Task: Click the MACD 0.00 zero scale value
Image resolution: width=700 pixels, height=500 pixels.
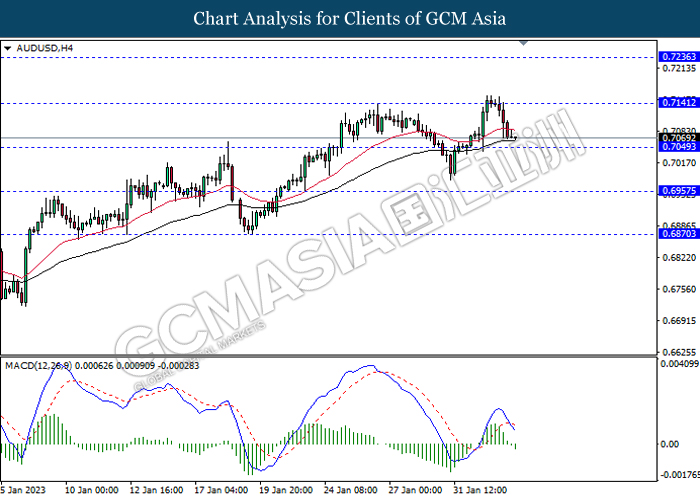Action: pos(669,444)
